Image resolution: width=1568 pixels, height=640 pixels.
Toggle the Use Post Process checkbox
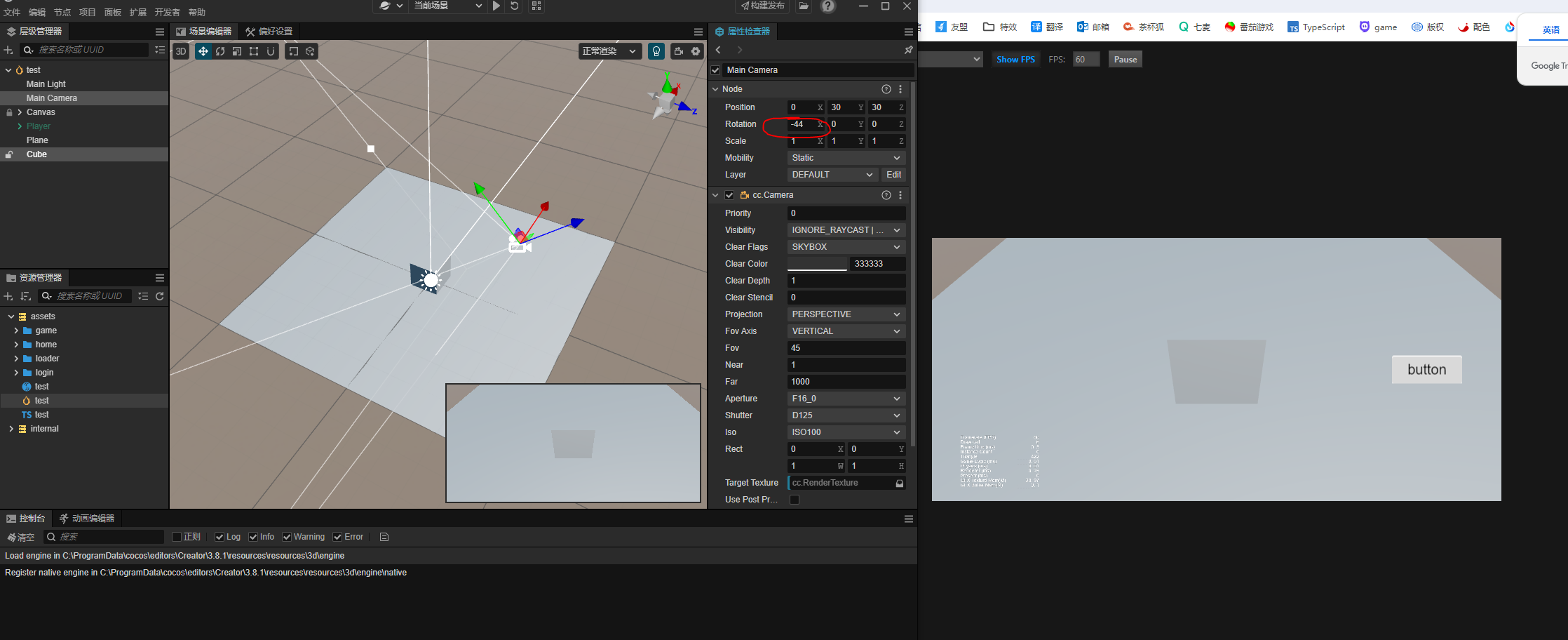(x=795, y=500)
